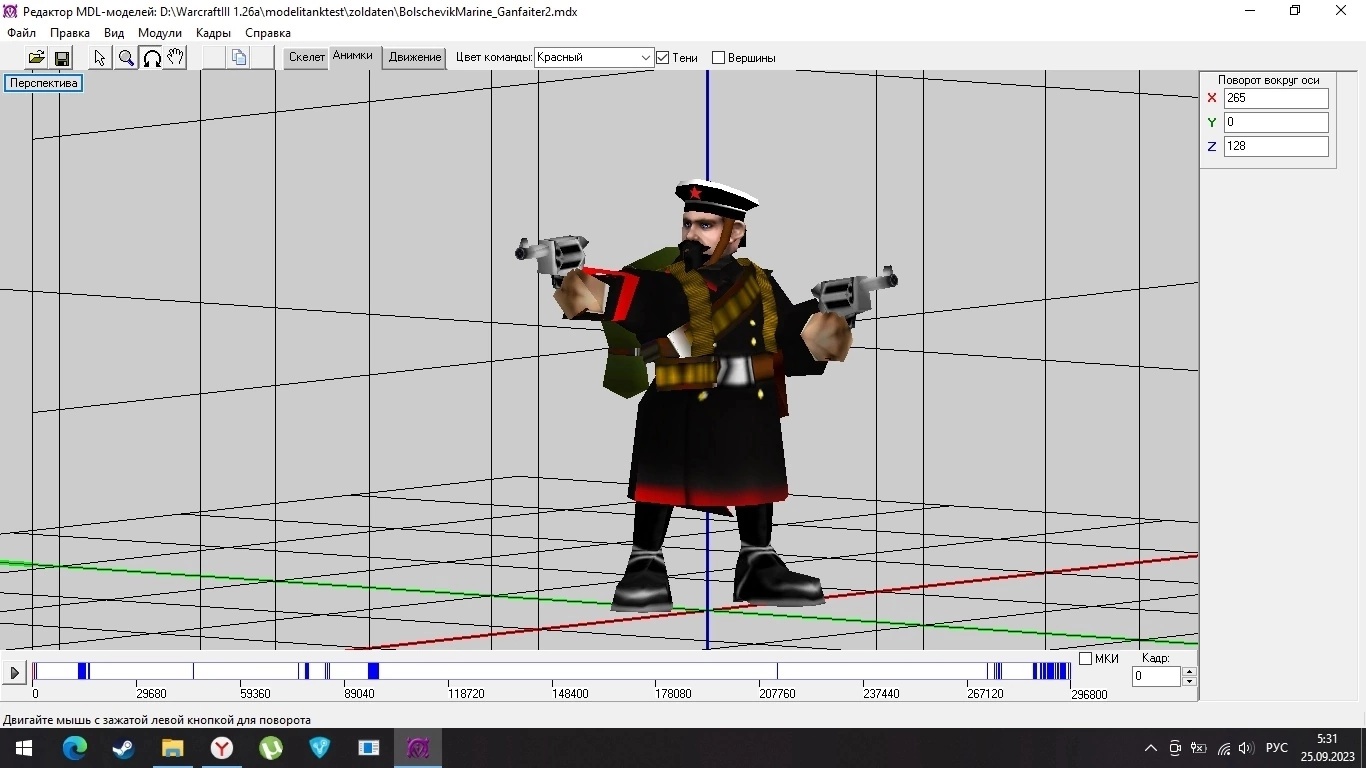Screen dimensions: 1366x768
Task: Play the animation with the play button
Action: 14,673
